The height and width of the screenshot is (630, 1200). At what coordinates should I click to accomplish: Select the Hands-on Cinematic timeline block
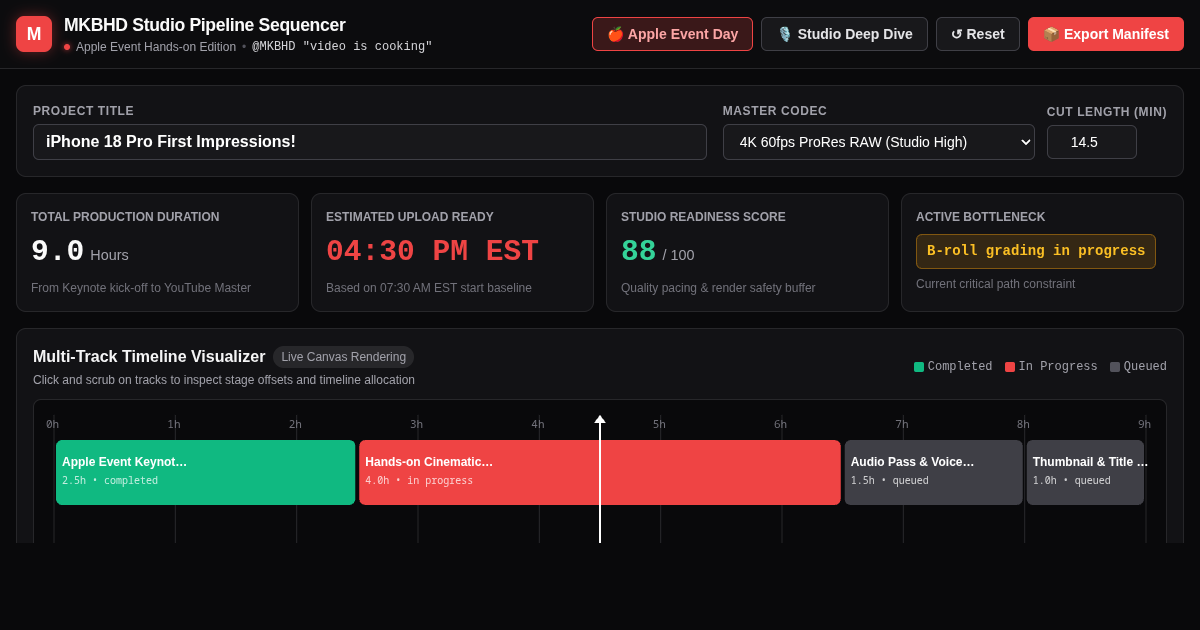pos(600,472)
